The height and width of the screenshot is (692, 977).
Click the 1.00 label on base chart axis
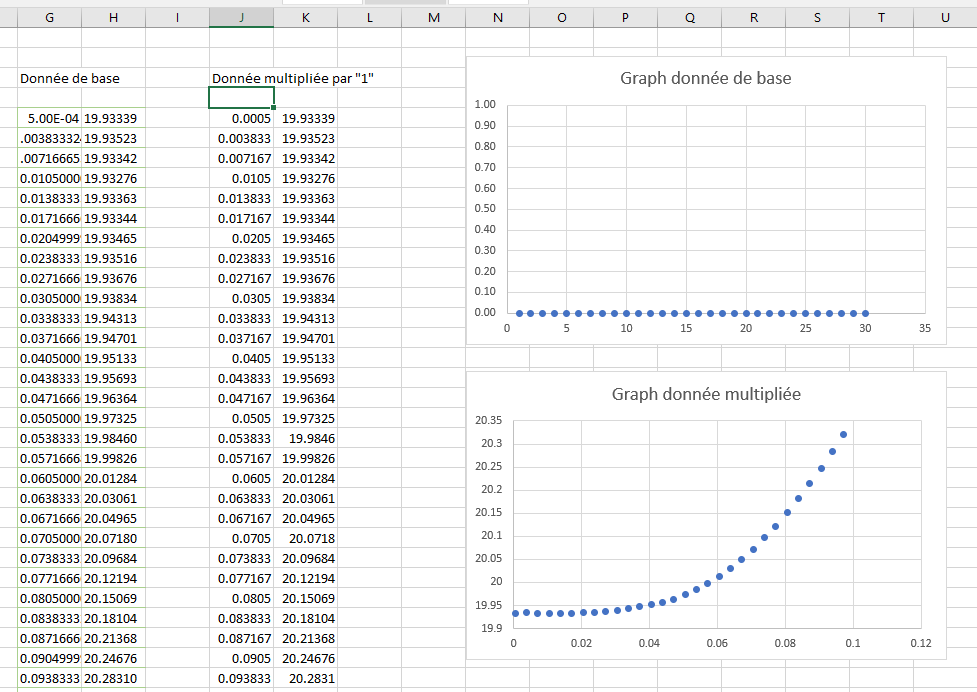pos(485,104)
